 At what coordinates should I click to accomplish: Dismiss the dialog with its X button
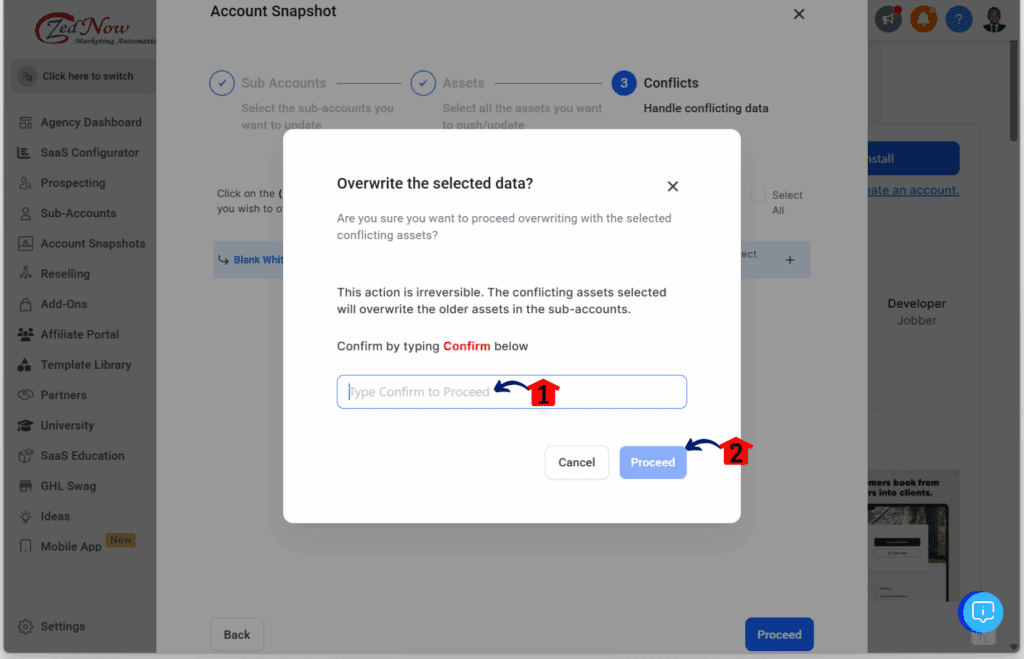point(672,186)
